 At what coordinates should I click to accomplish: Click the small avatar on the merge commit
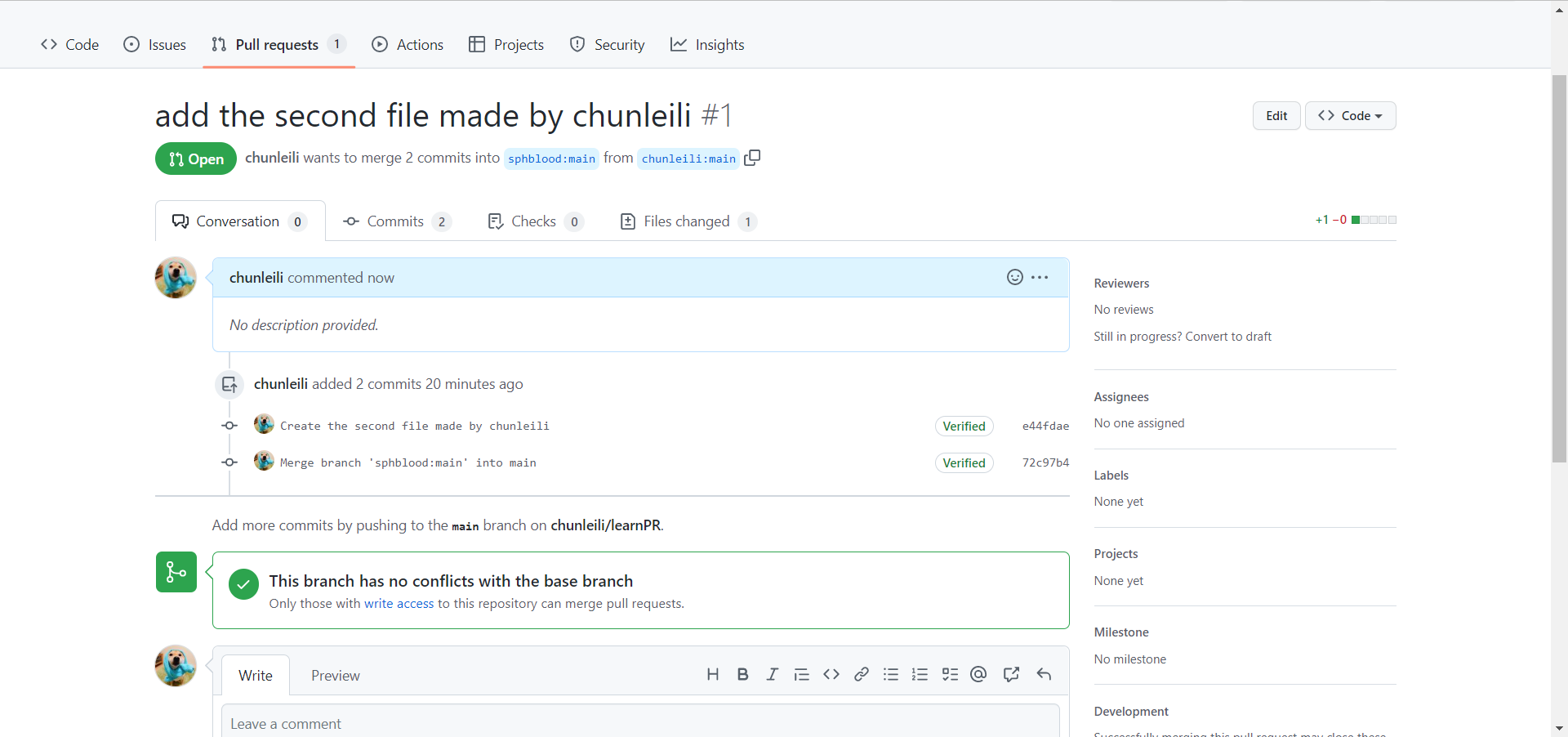[x=264, y=461]
